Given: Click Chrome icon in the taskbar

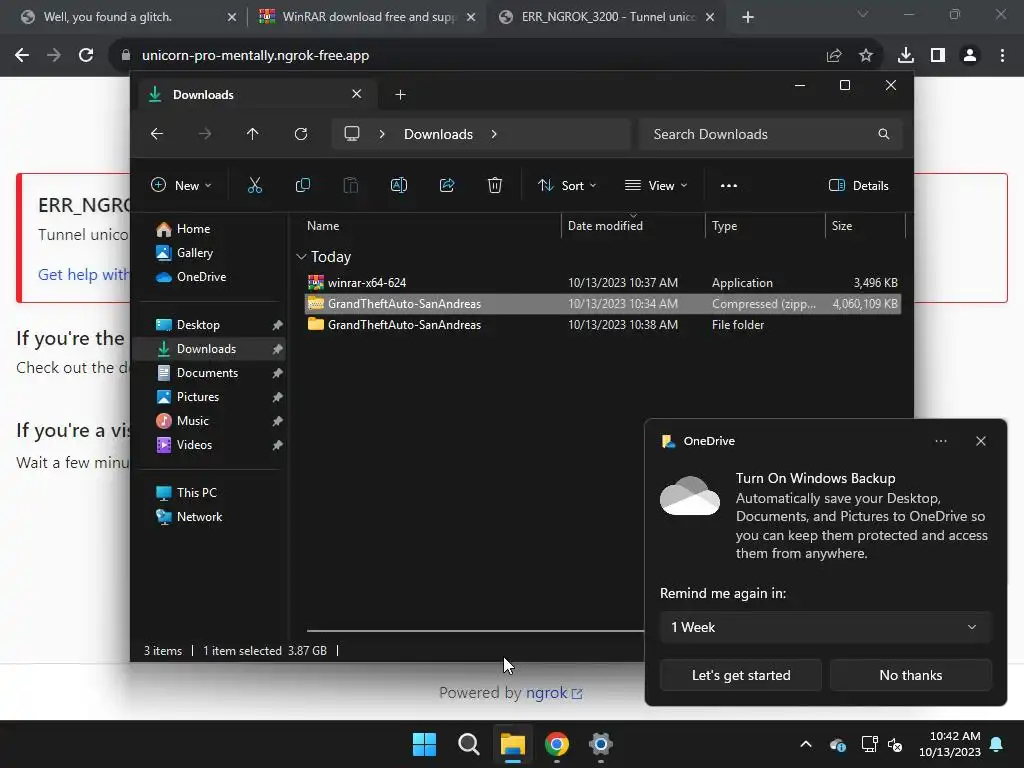Looking at the screenshot, I should click(x=556, y=744).
